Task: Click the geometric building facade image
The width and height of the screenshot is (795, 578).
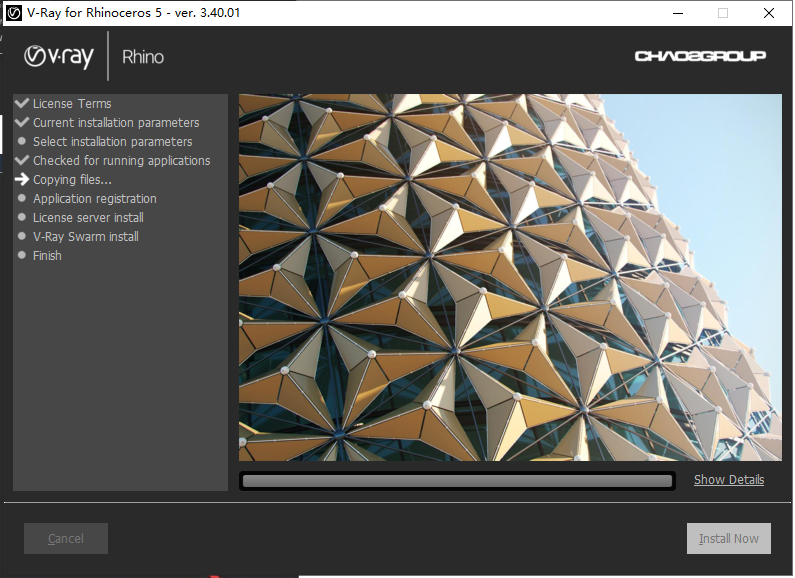Action: coord(510,277)
